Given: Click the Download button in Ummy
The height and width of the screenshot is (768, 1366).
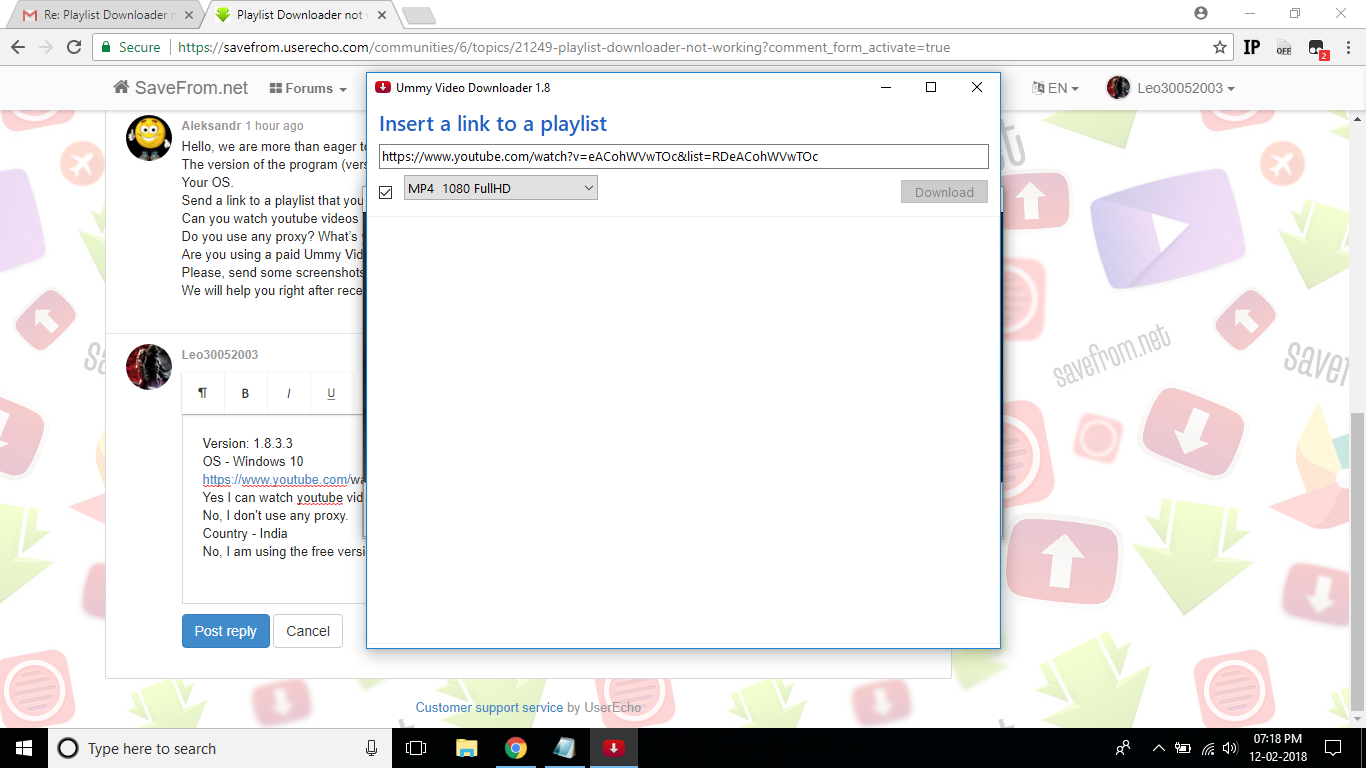Looking at the screenshot, I should (944, 192).
